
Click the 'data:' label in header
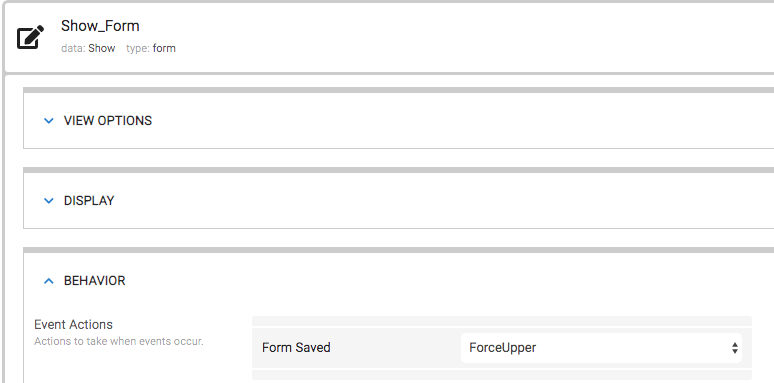[x=73, y=48]
